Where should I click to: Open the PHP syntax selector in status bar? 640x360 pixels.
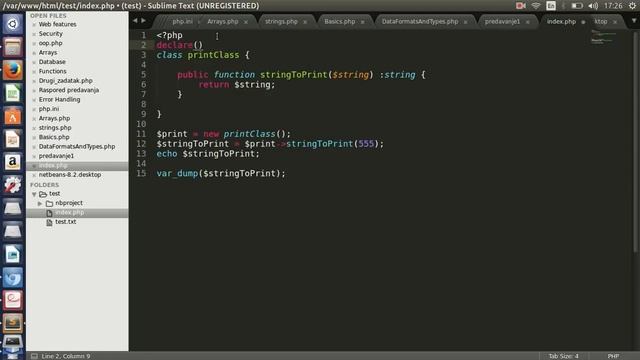pos(613,356)
